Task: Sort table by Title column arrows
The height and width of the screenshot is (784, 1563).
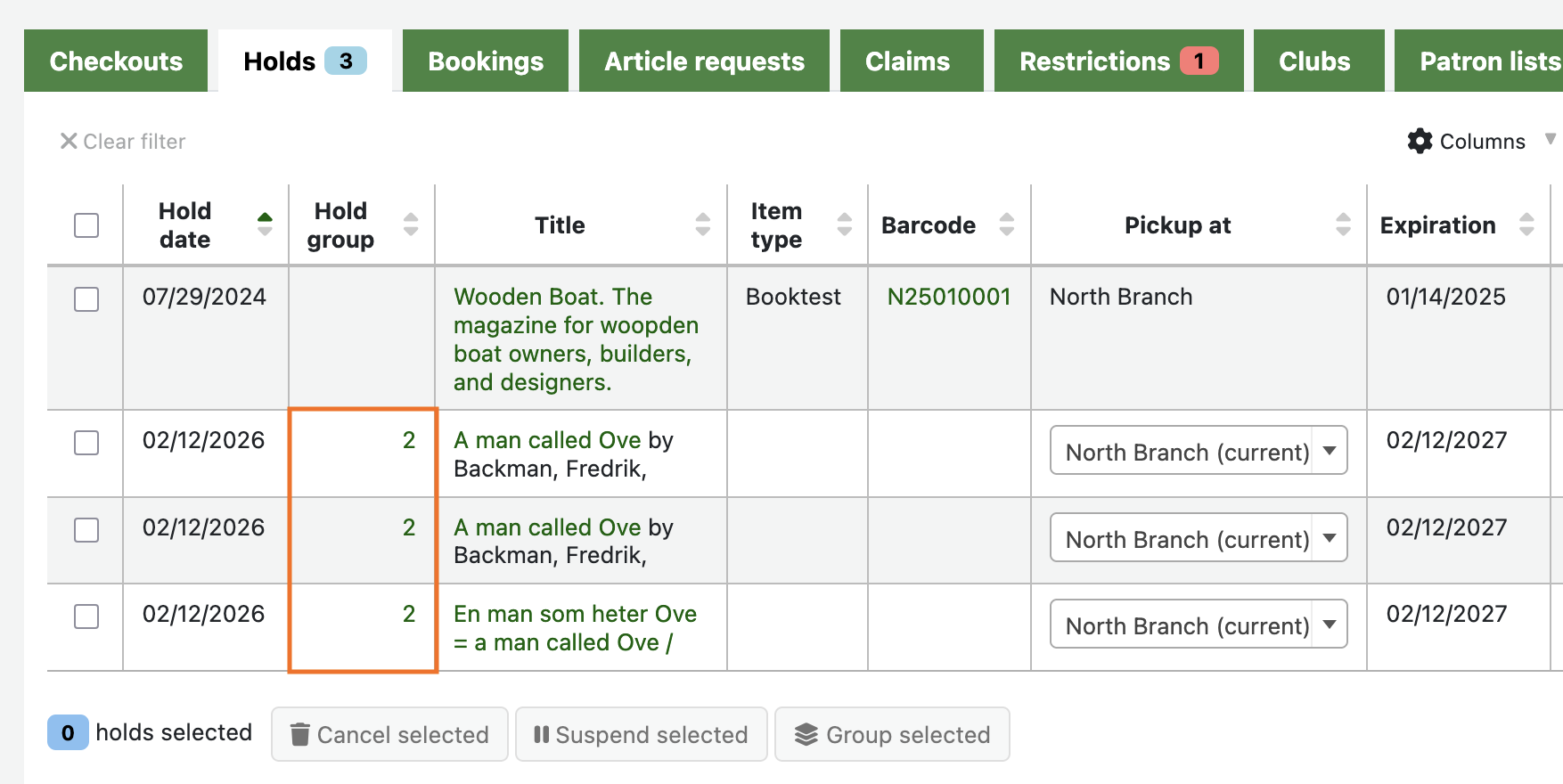Action: point(703,225)
